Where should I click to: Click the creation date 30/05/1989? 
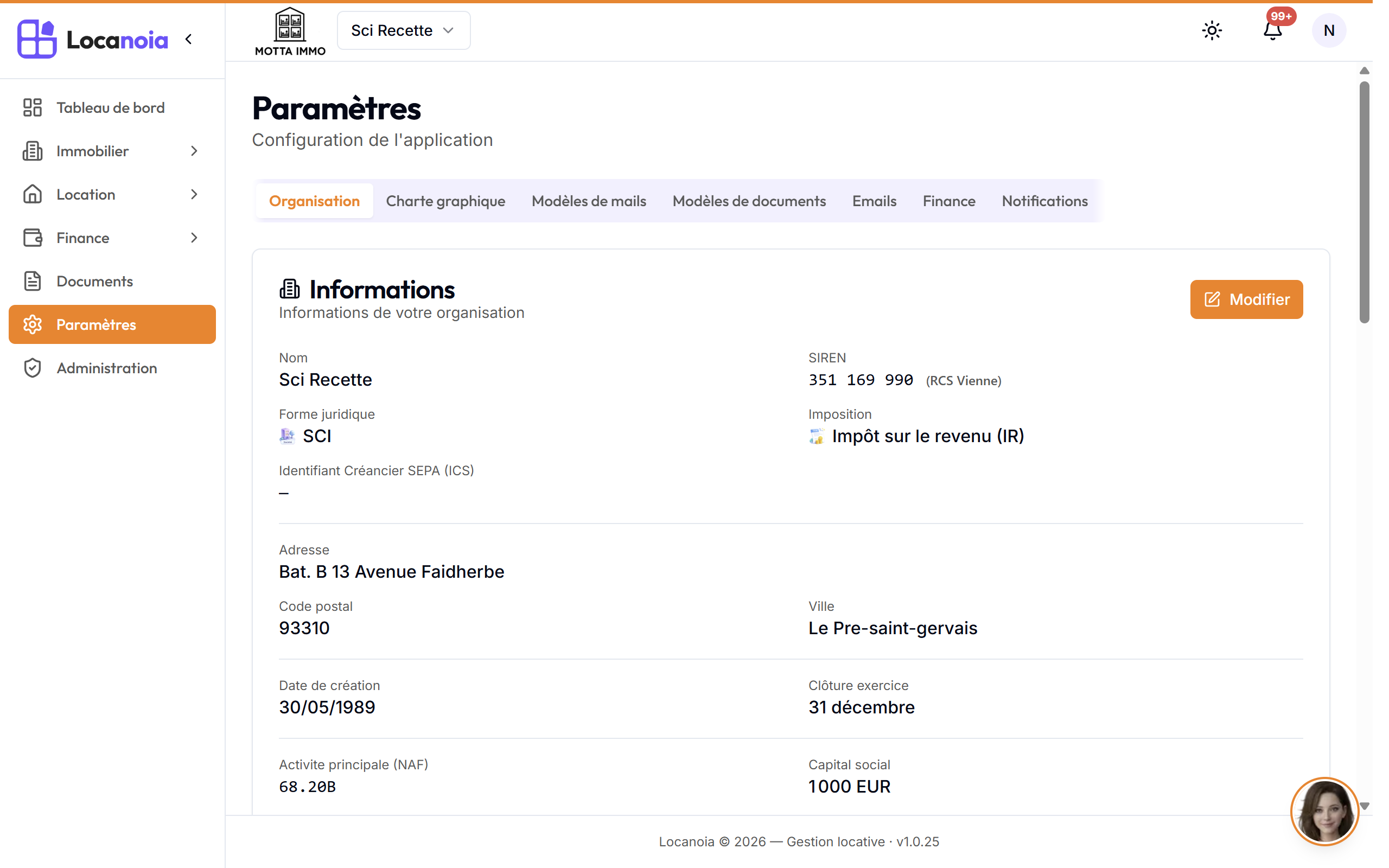327,707
